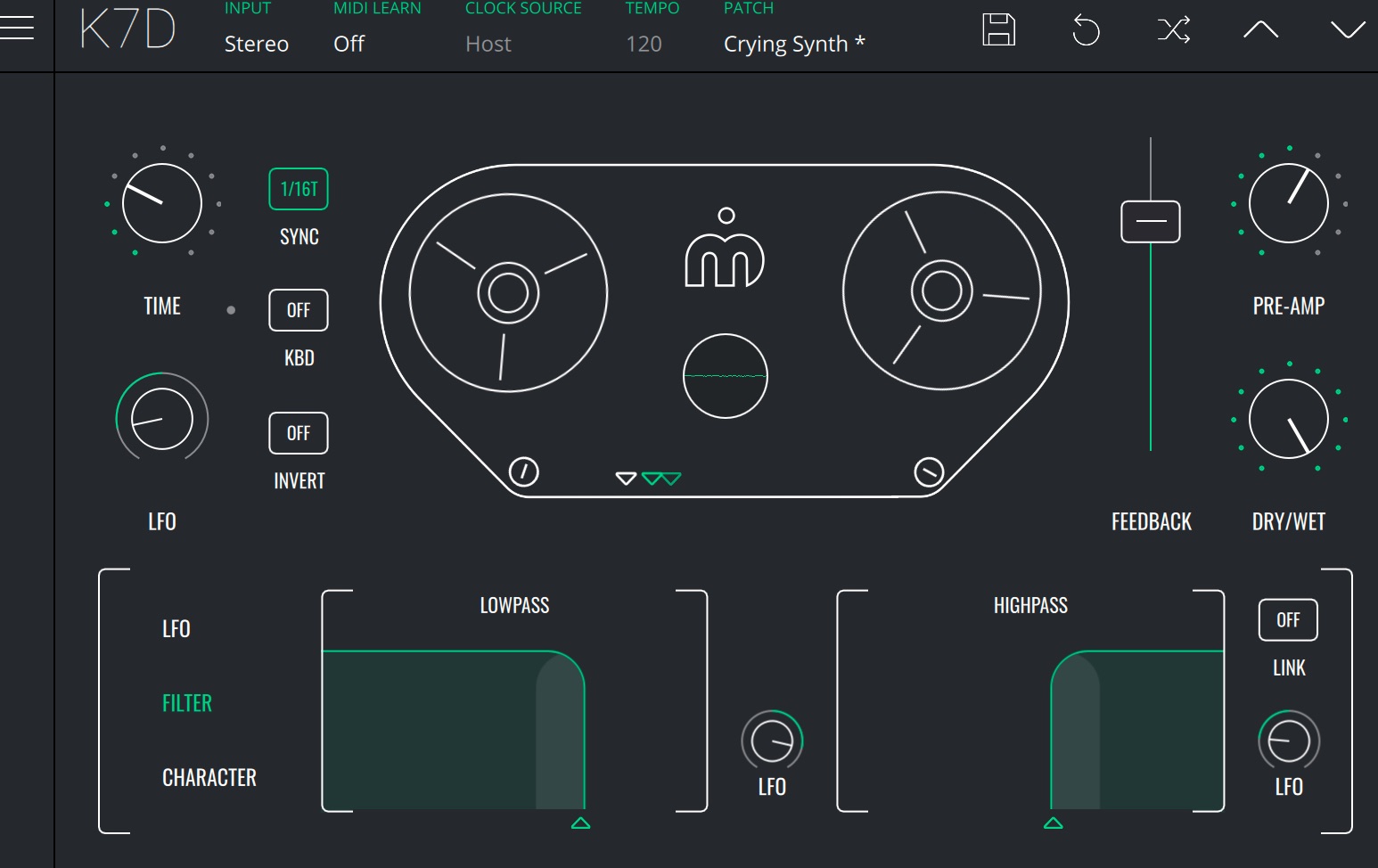Go to next patch with down chevron
This screenshot has height=868, width=1378.
click(x=1347, y=30)
